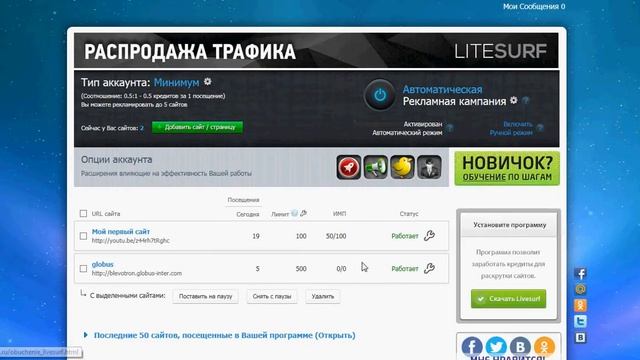Screen dimensions: 640x360
Task: Click the LITESURF logo
Action: [x=500, y=51]
